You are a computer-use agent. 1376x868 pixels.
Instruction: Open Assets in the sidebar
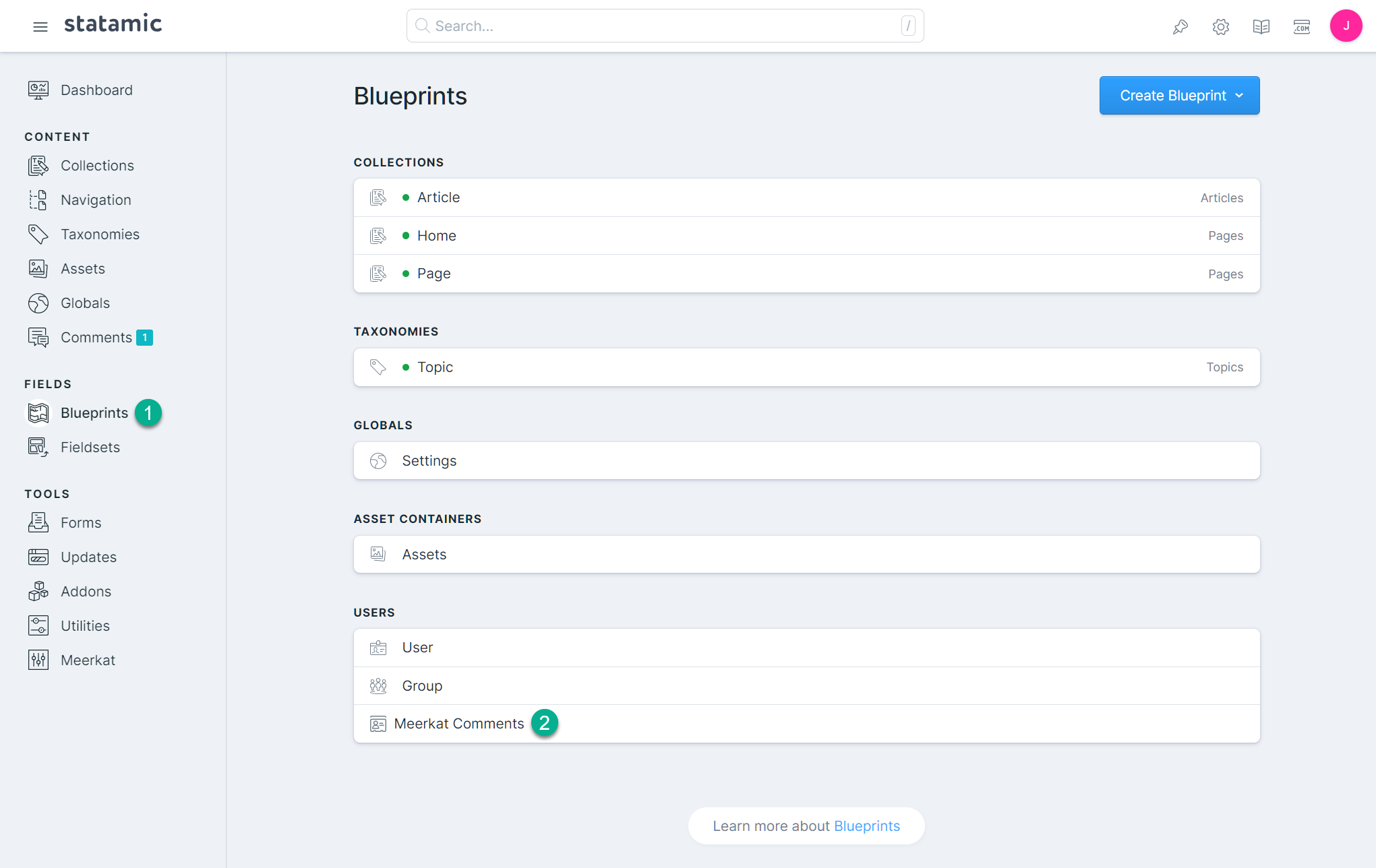coord(83,269)
